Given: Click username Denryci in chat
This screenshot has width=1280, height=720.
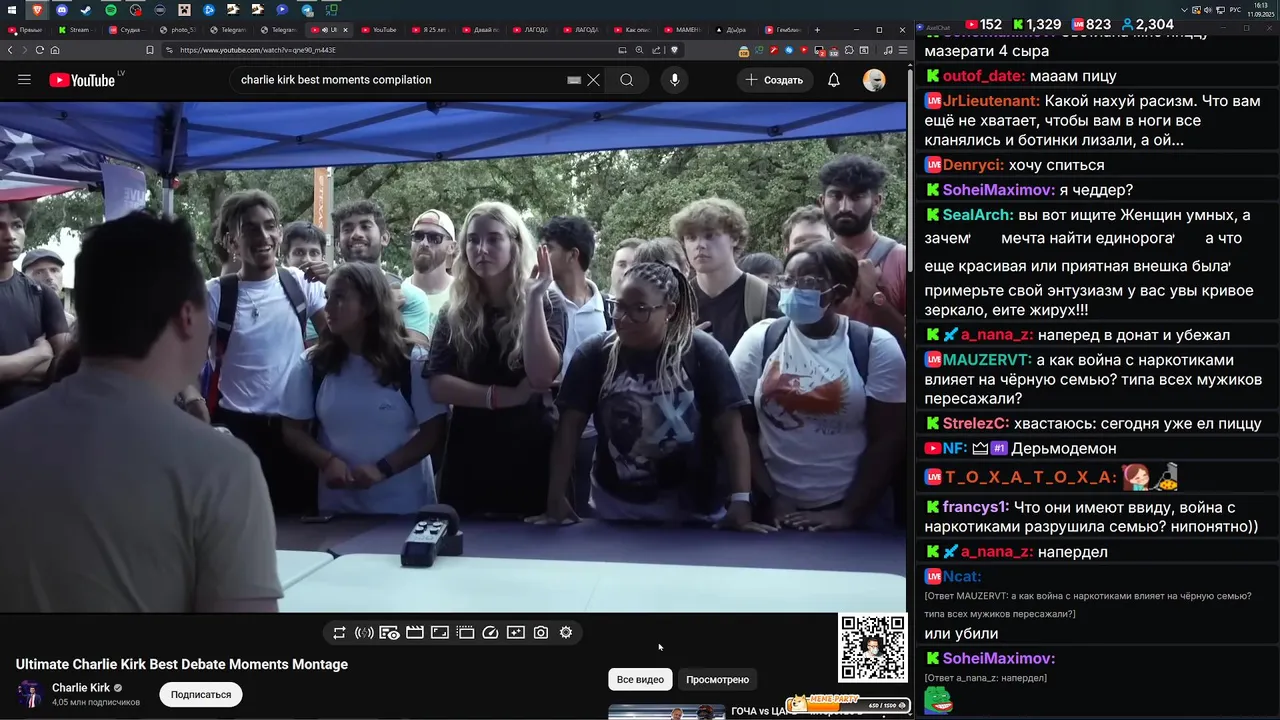Looking at the screenshot, I should coord(971,165).
